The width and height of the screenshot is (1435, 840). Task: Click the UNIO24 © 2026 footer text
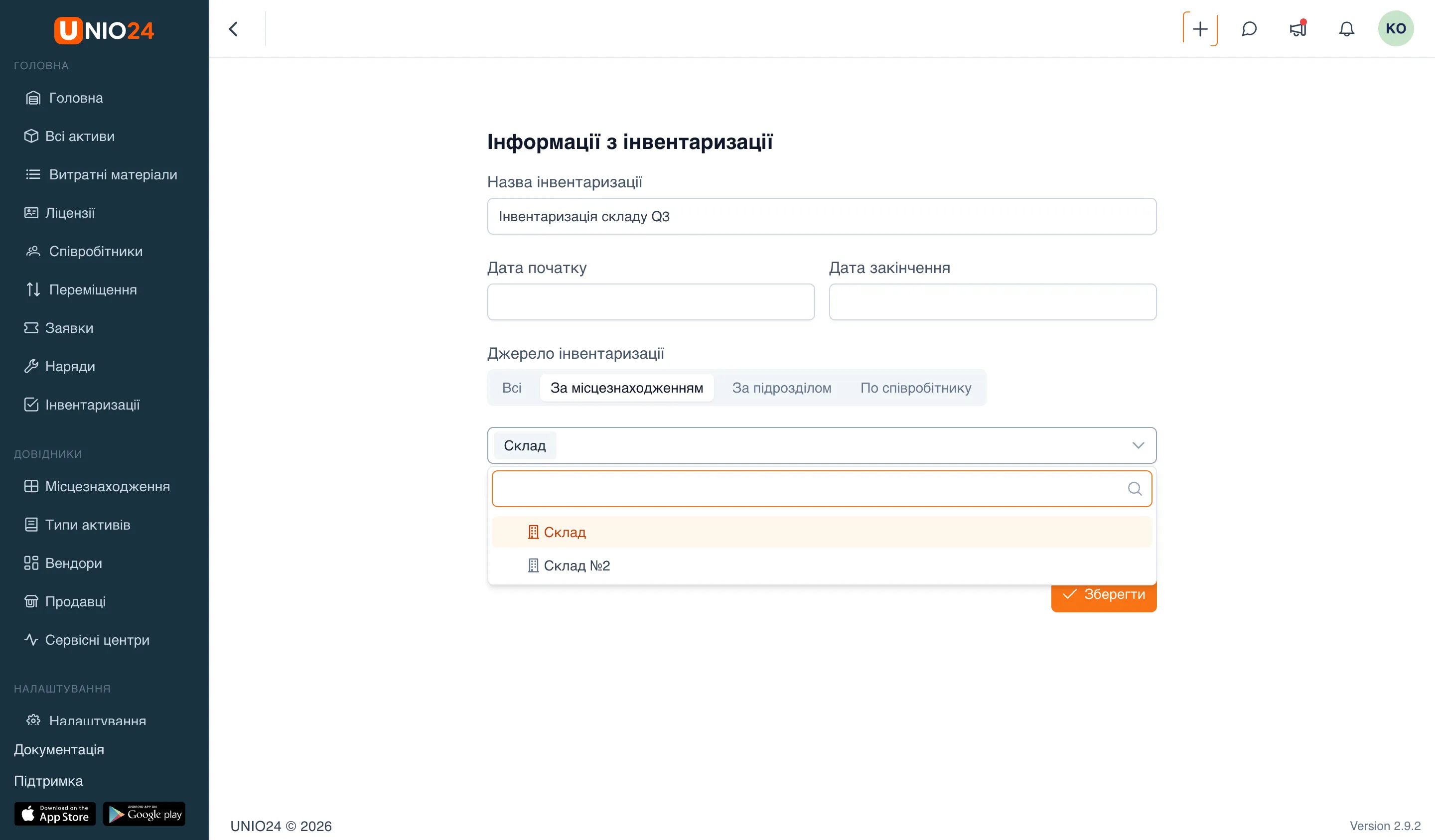click(281, 826)
